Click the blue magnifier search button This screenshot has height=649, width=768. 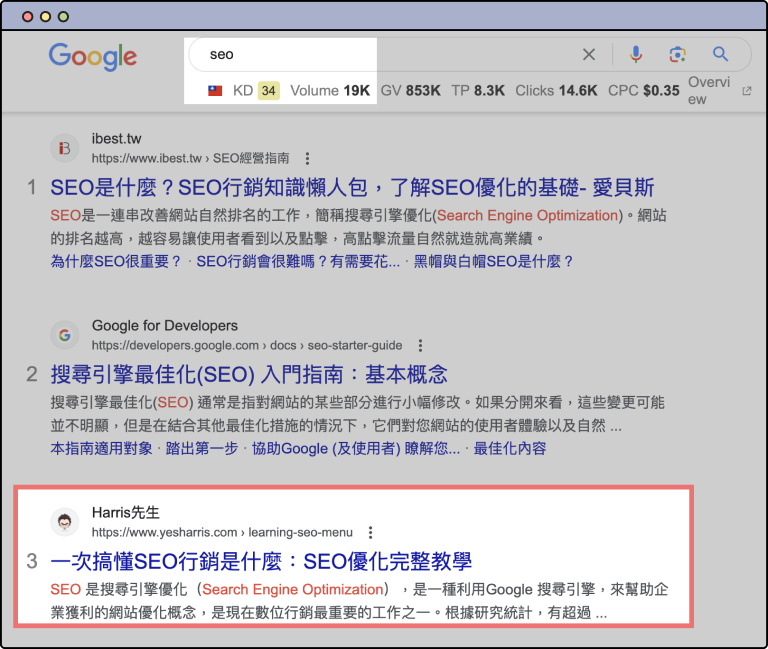(x=720, y=54)
